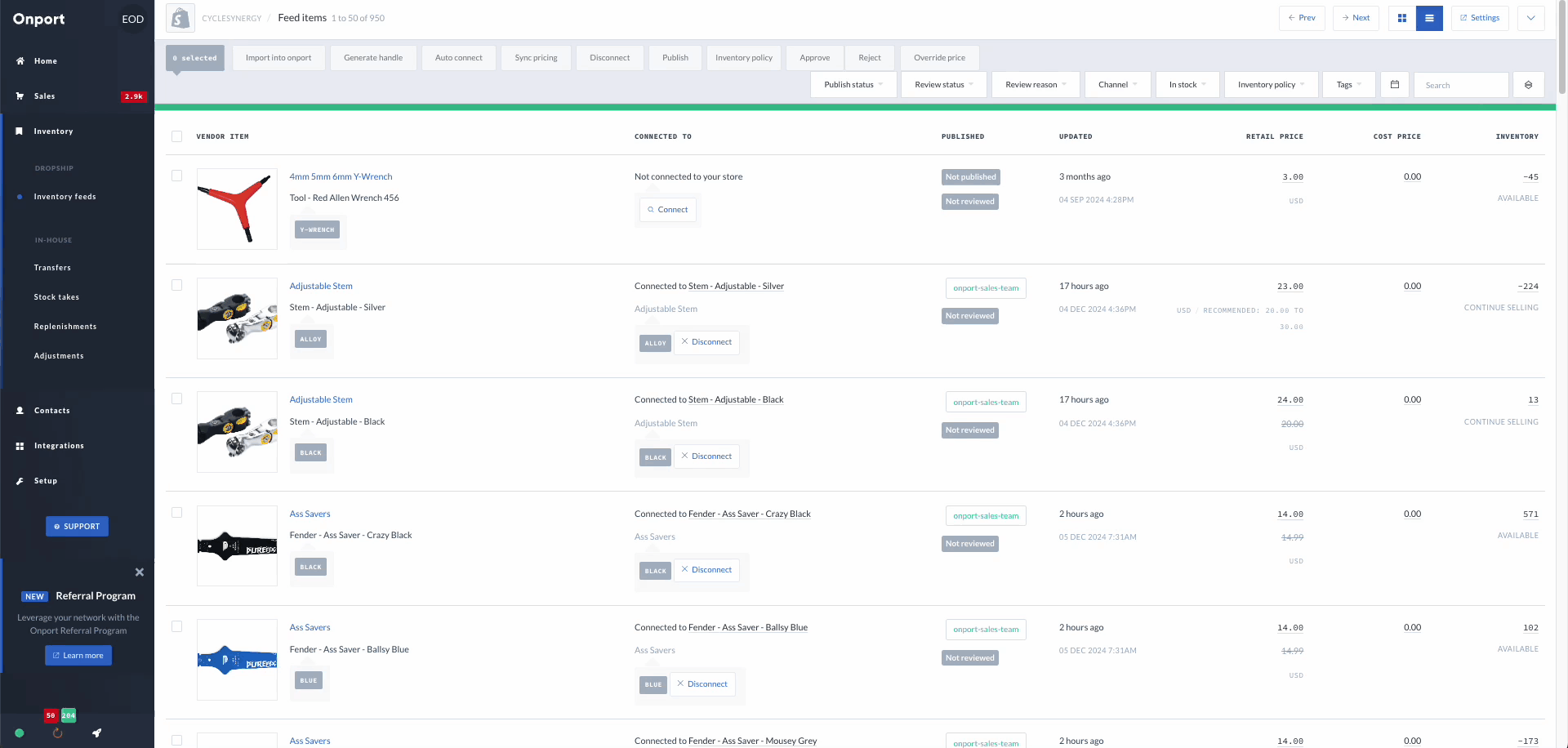The height and width of the screenshot is (748, 1568).
Task: Expand the Review status filter dropdown
Action: 944,85
